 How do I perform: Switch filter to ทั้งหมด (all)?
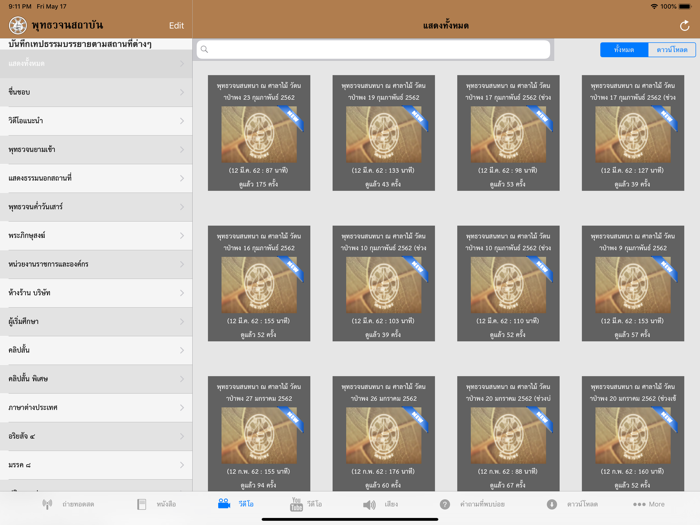624,49
